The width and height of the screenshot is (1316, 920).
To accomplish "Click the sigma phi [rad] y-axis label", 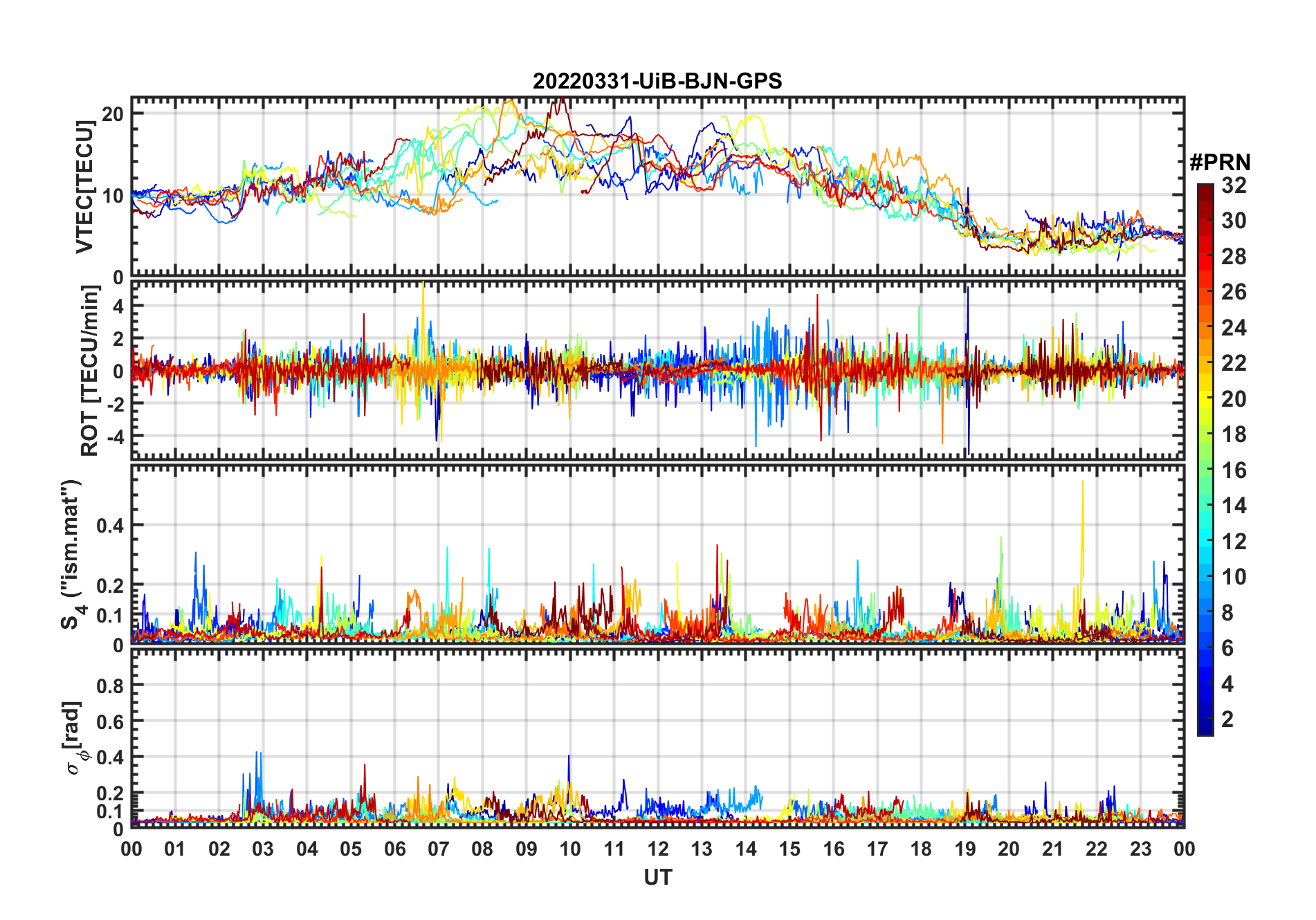I will pos(75,738).
